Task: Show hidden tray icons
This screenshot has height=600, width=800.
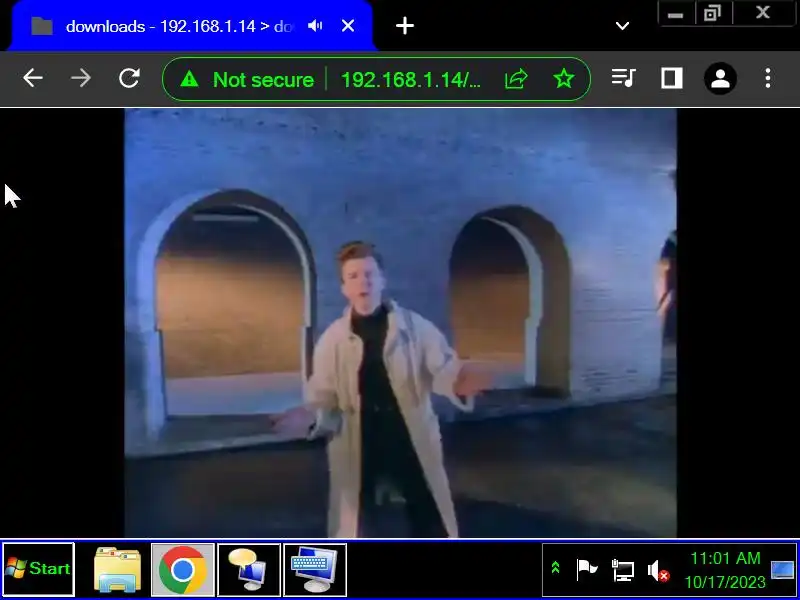Action: (556, 567)
